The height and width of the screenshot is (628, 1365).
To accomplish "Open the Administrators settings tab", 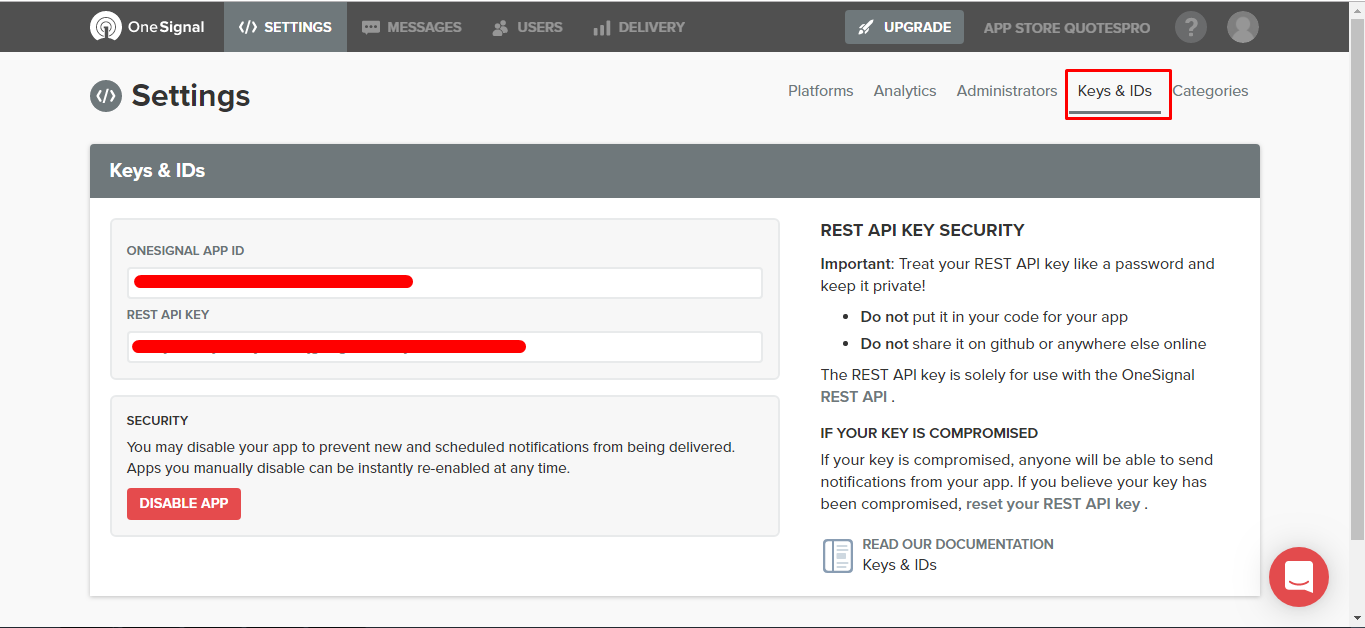I will pyautogui.click(x=1006, y=91).
